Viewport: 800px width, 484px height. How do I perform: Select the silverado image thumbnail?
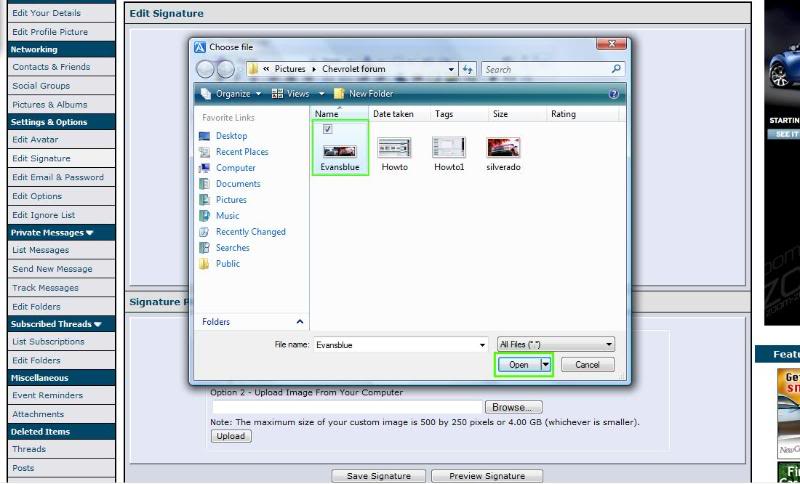coord(503,148)
